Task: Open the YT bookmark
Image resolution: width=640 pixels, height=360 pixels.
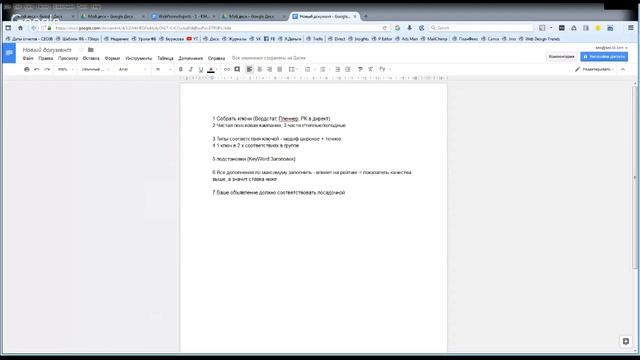Action: click(x=192, y=39)
